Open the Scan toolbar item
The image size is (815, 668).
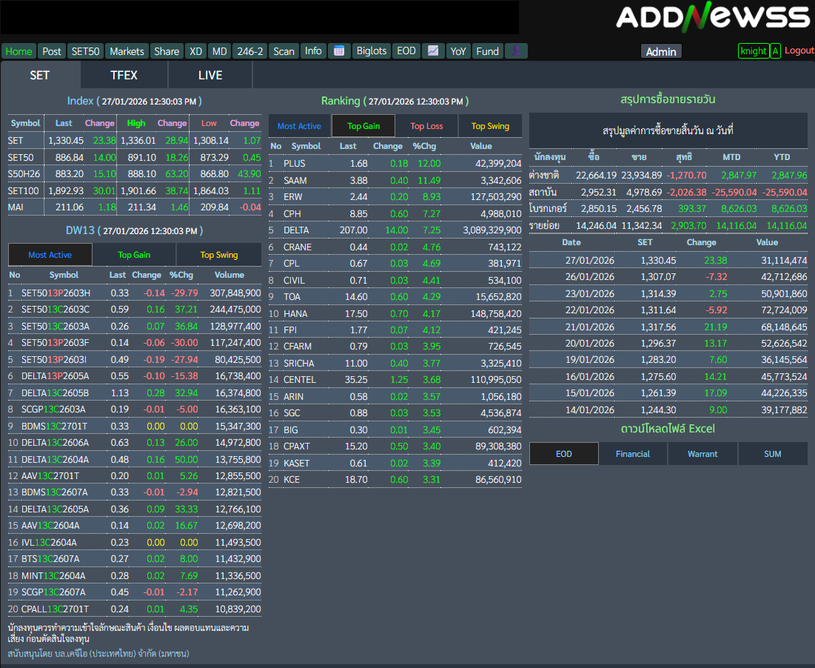coord(284,51)
